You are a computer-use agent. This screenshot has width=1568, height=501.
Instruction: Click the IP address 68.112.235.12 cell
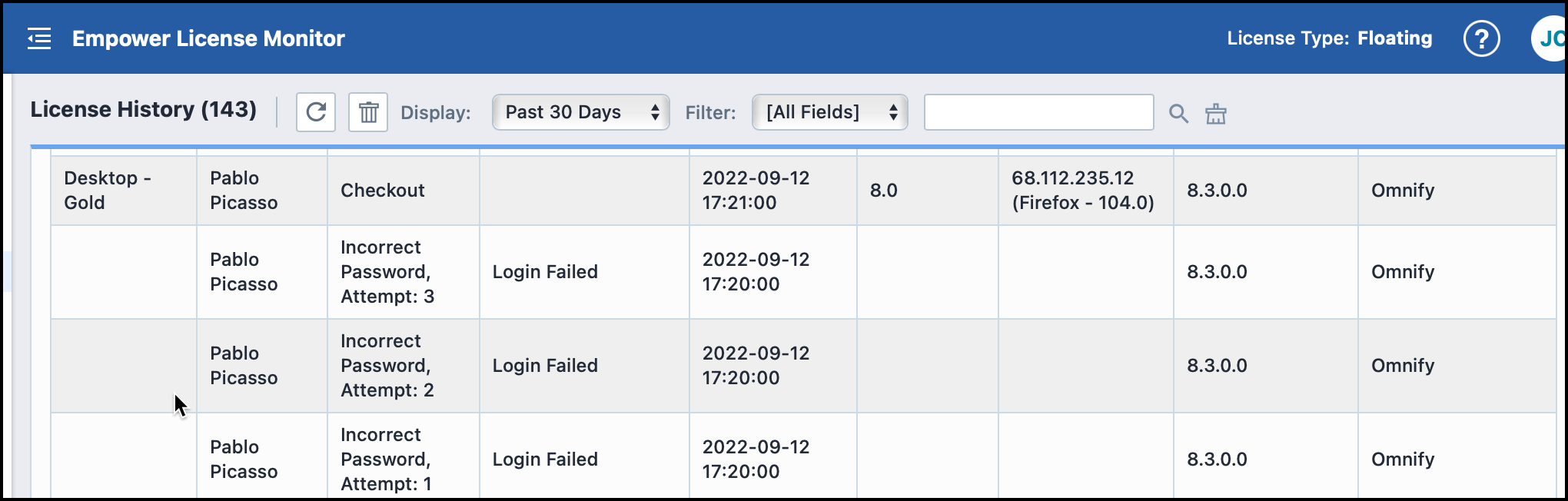click(x=1084, y=190)
